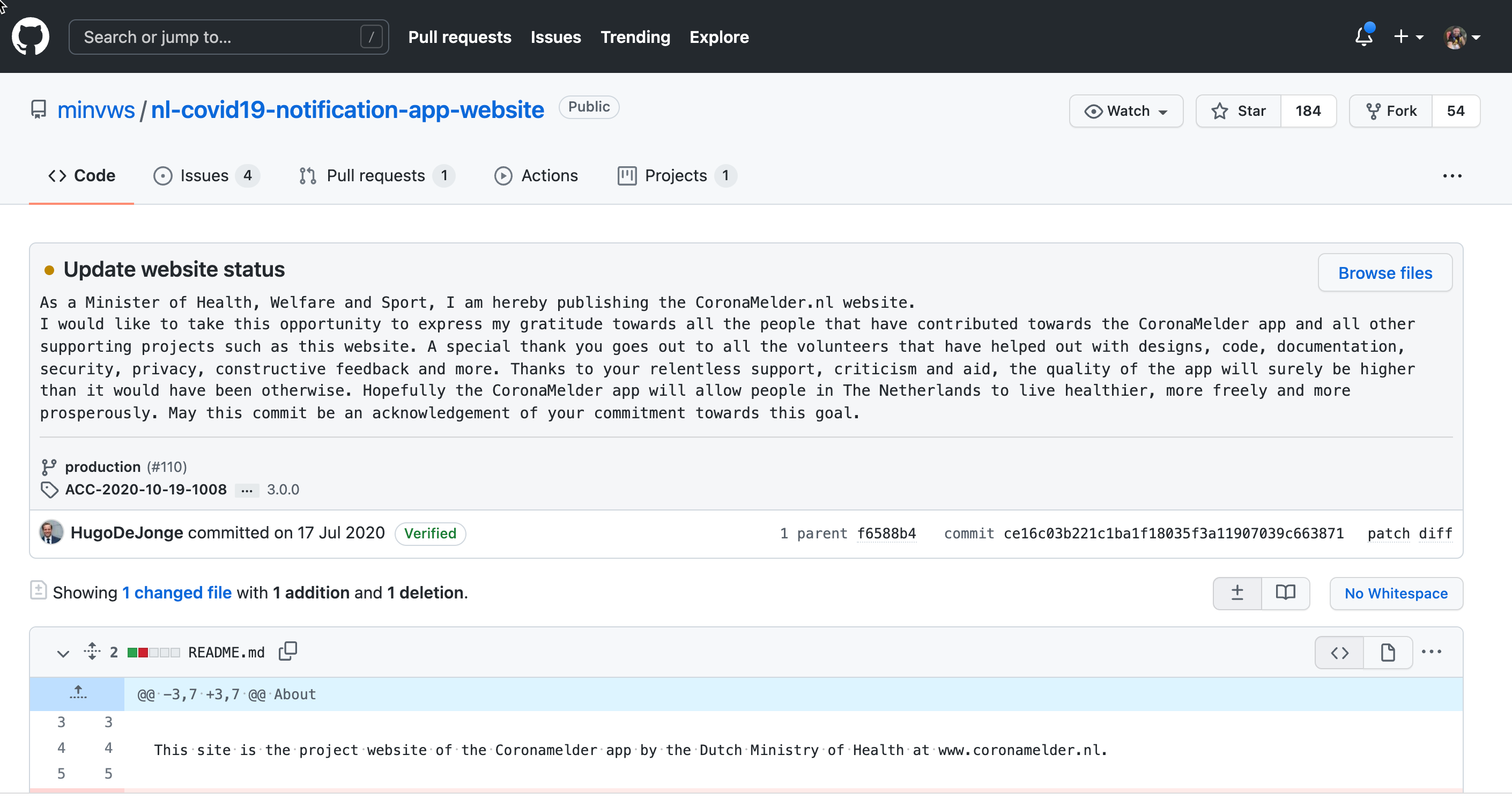Click the Browse files button
1512x799 pixels.
click(x=1384, y=273)
